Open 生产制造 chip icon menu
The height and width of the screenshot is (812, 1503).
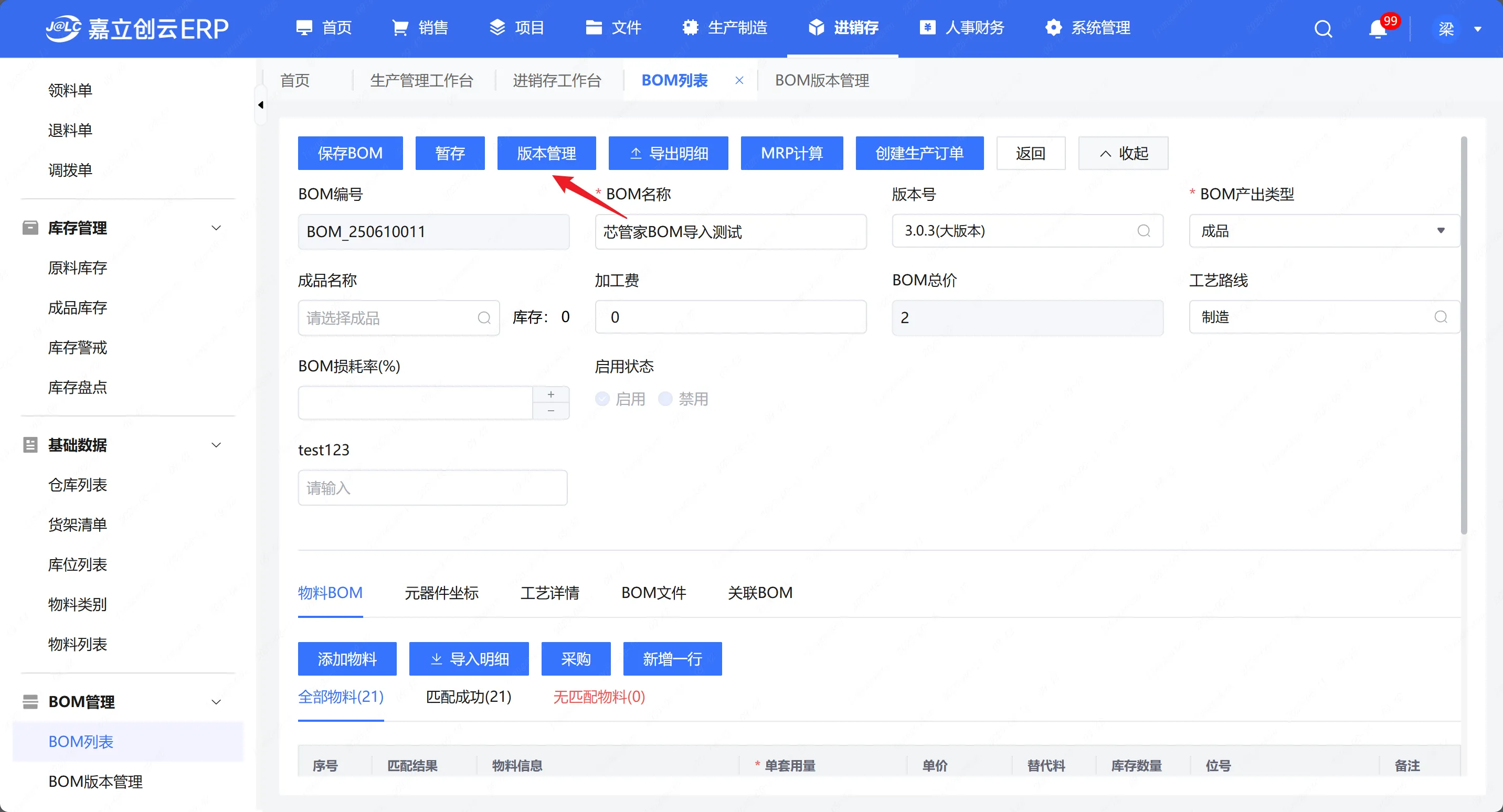(x=690, y=27)
